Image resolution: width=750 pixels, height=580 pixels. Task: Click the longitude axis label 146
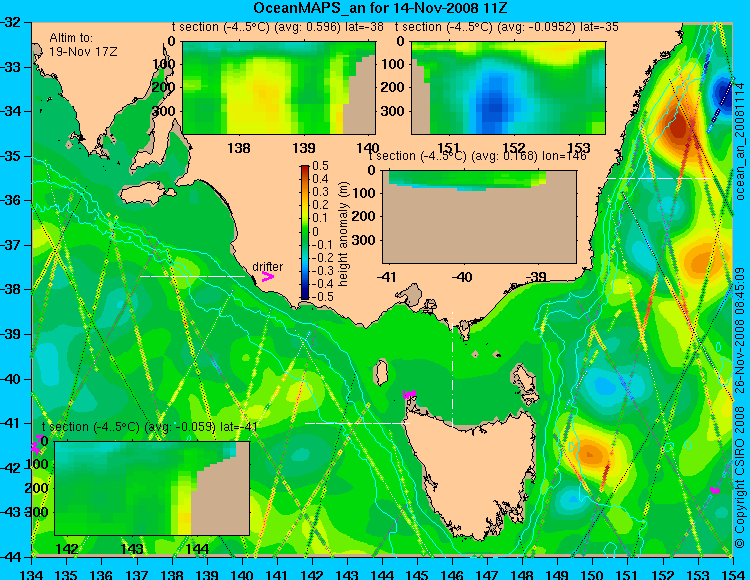pos(452,574)
